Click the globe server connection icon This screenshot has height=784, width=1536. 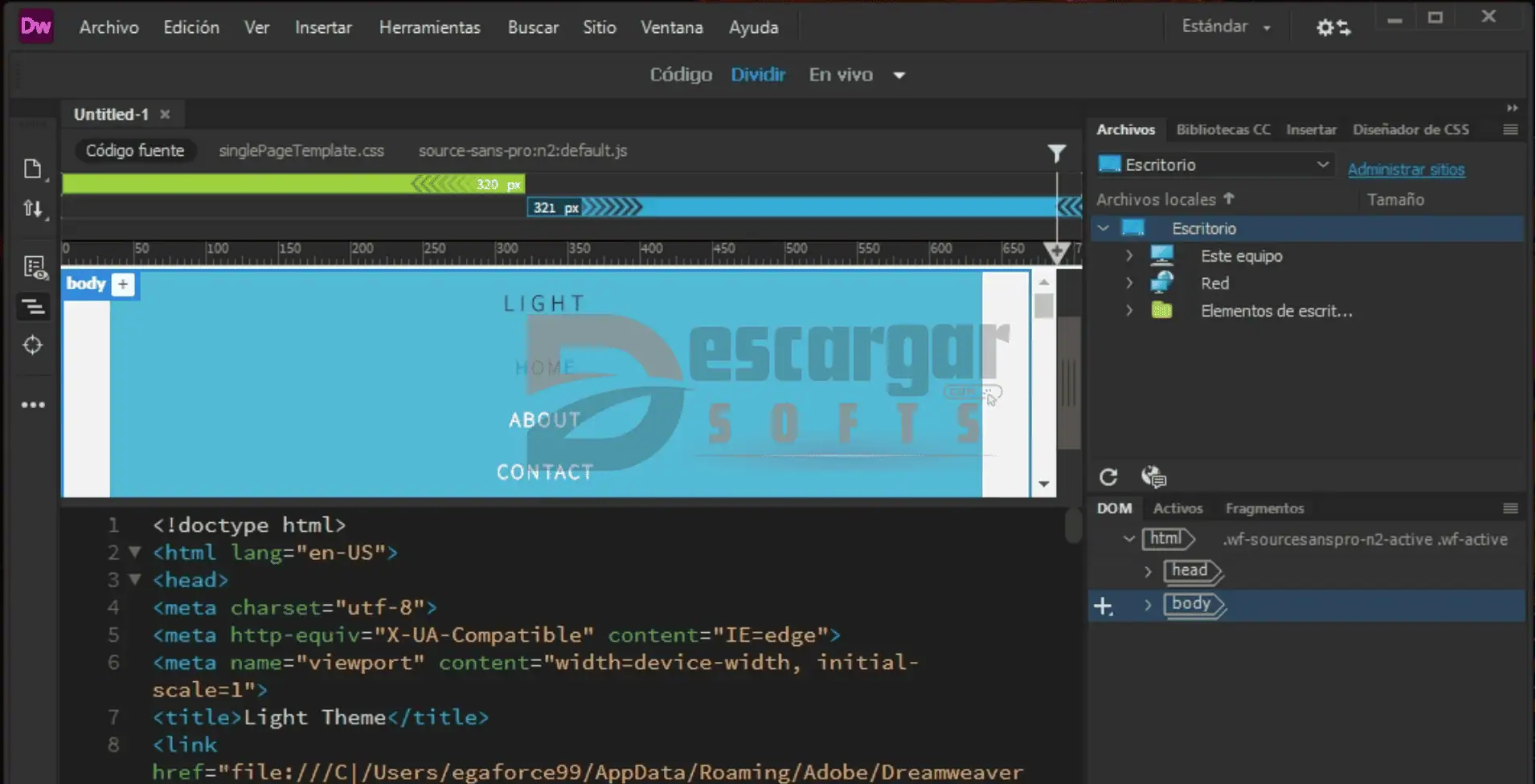point(1153,477)
